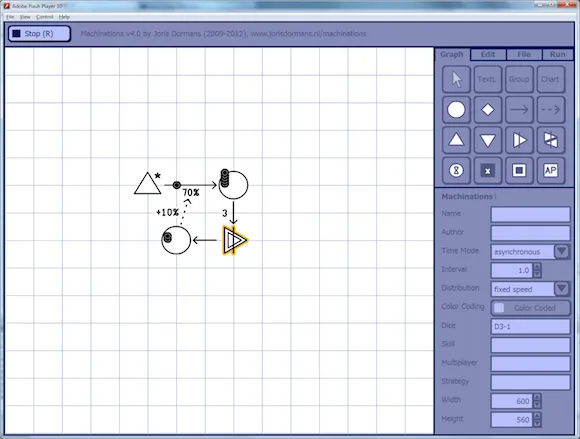This screenshot has height=439, width=580.
Task: Pick the Pool circle node tool
Action: click(456, 110)
